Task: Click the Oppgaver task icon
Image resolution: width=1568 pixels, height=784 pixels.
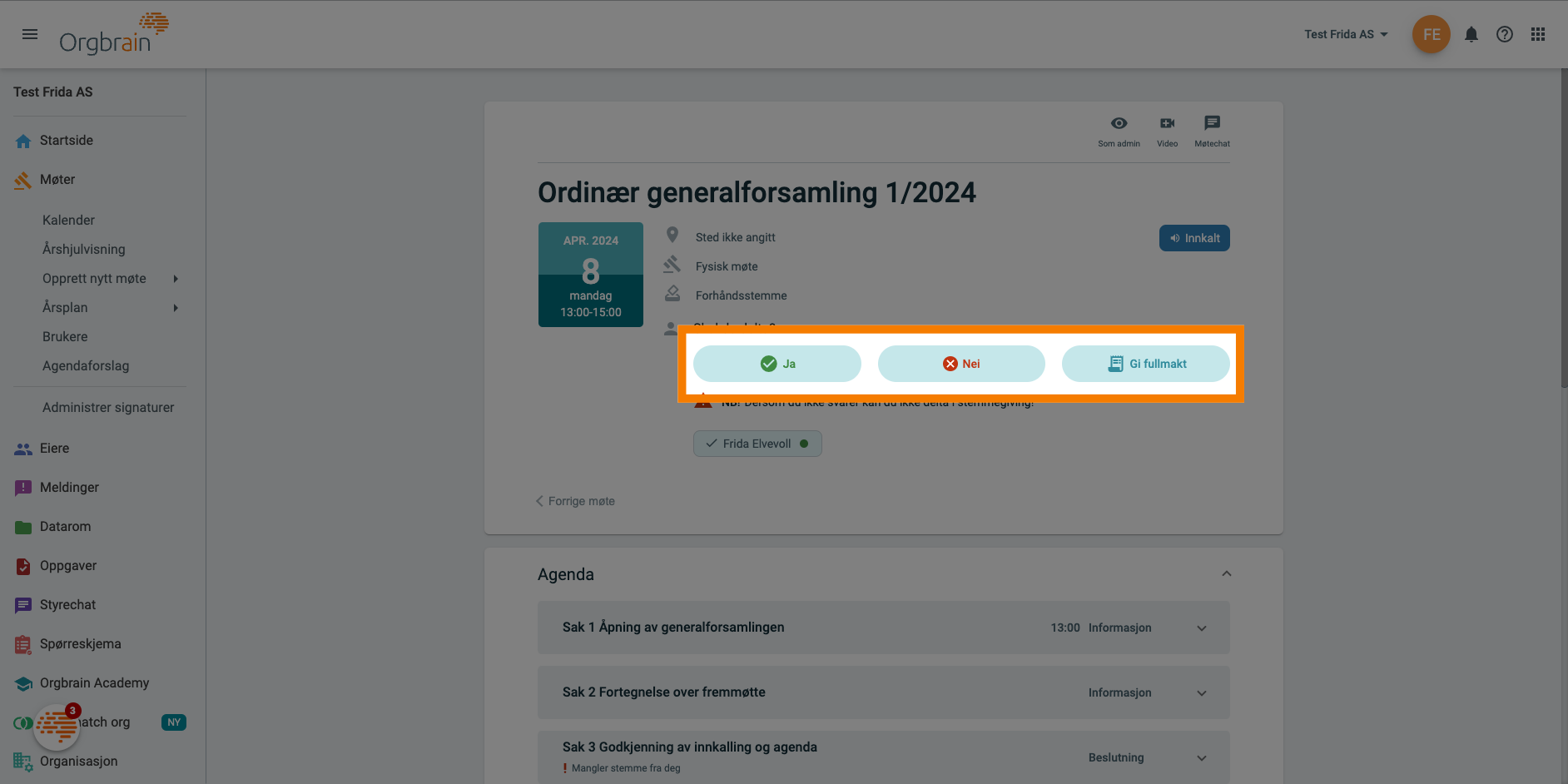Action: tap(23, 566)
